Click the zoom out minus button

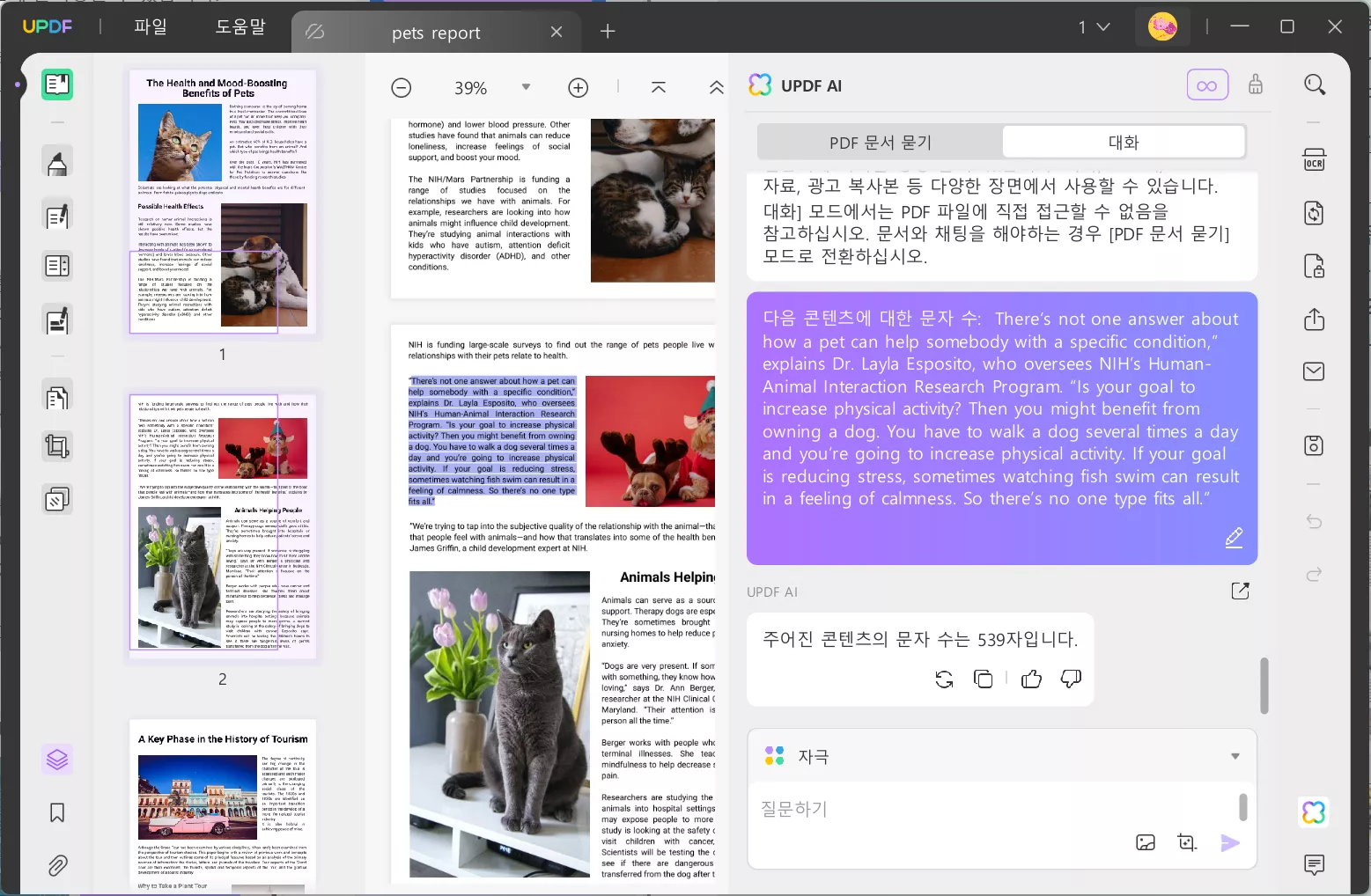(402, 88)
